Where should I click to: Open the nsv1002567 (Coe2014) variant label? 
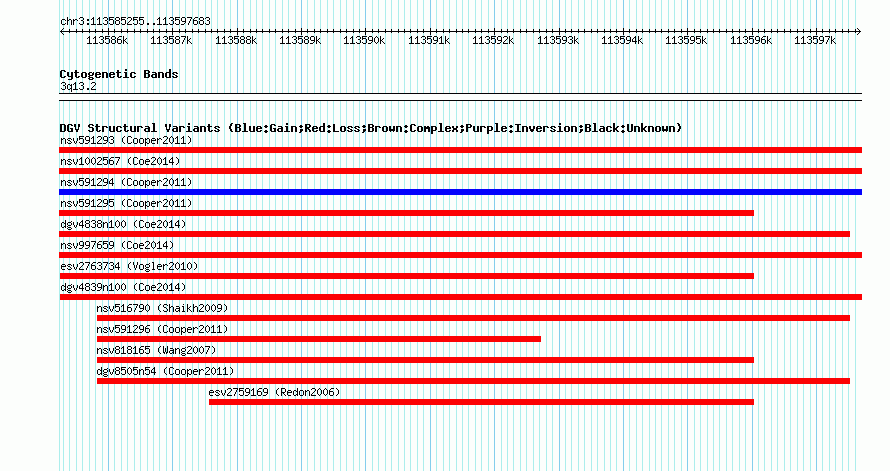point(120,161)
